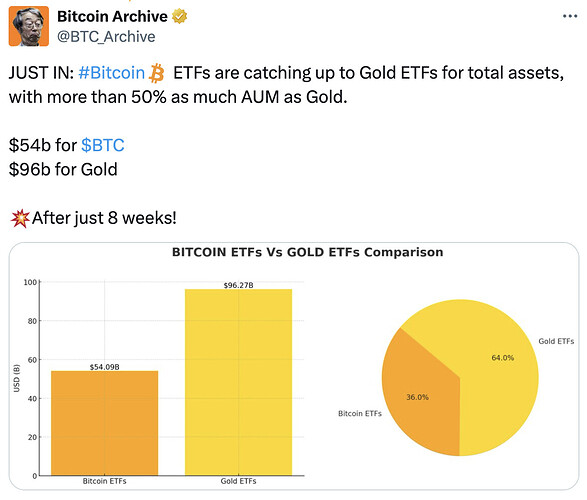Click the Gold ETFs pie chart label
This screenshot has width=587, height=500.
pos(556,341)
